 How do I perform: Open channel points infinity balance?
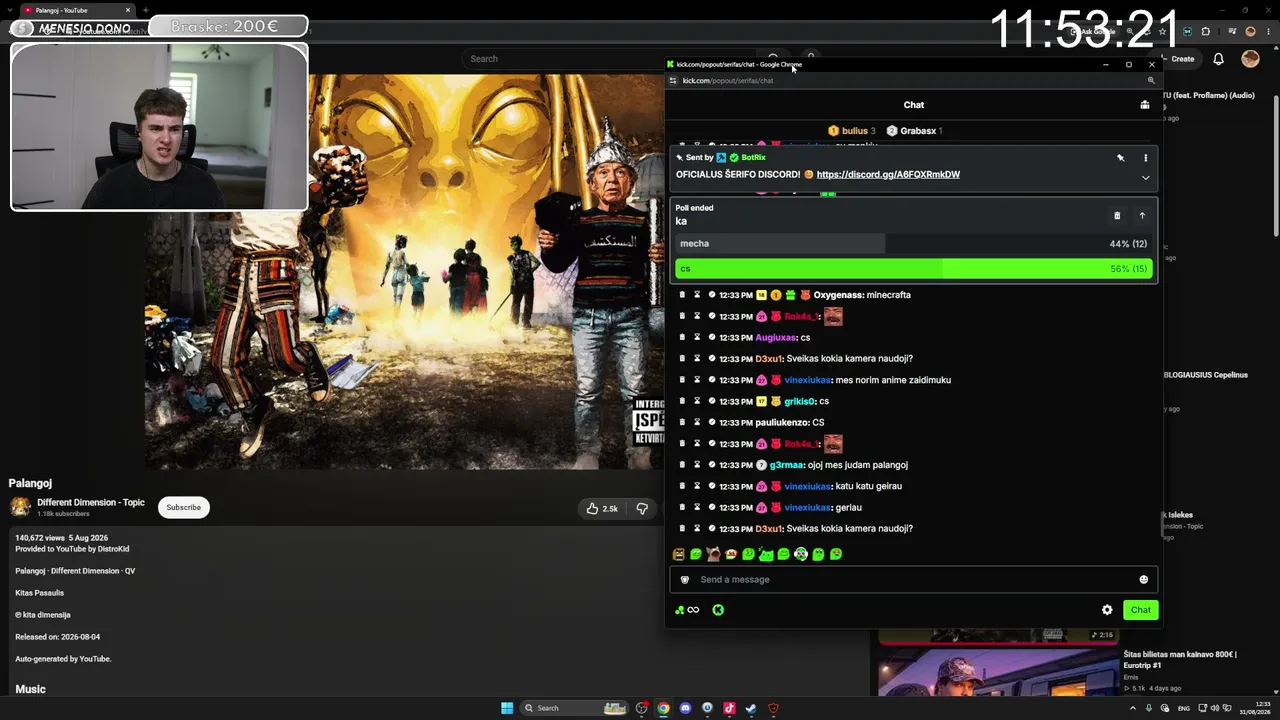(x=687, y=610)
